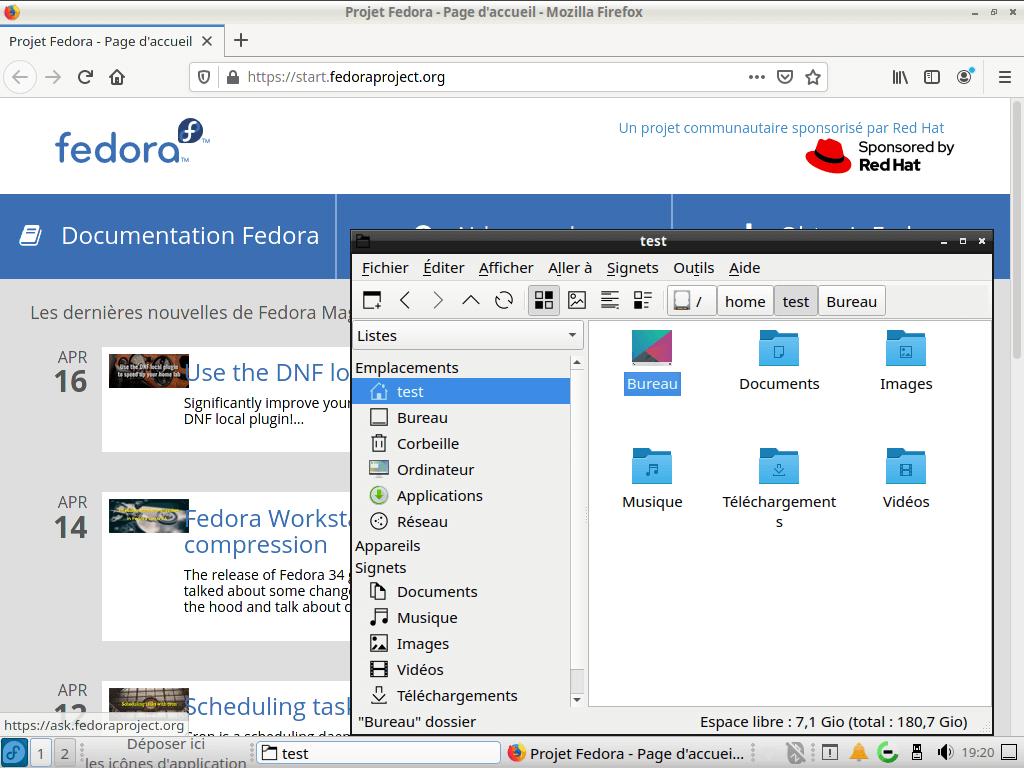Open Fedora start menu in taskbar
Screen dimensions: 1024x768
point(14,753)
